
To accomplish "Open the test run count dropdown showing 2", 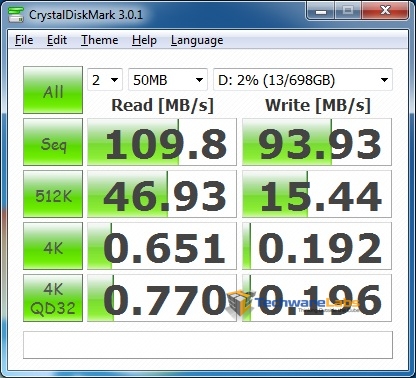I will point(105,80).
